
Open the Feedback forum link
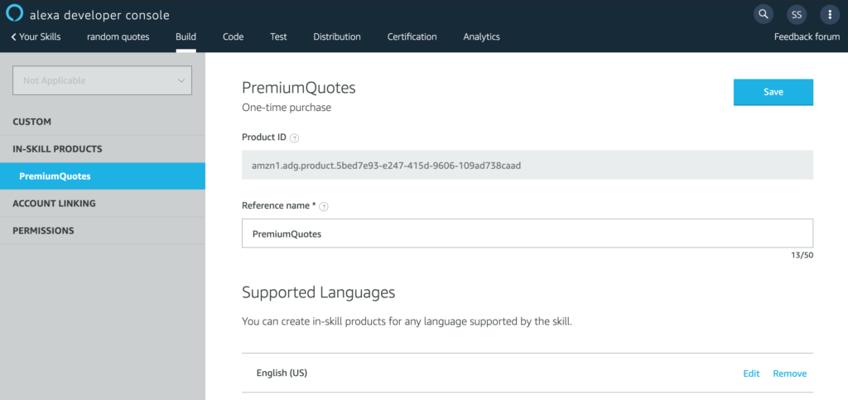pos(807,37)
